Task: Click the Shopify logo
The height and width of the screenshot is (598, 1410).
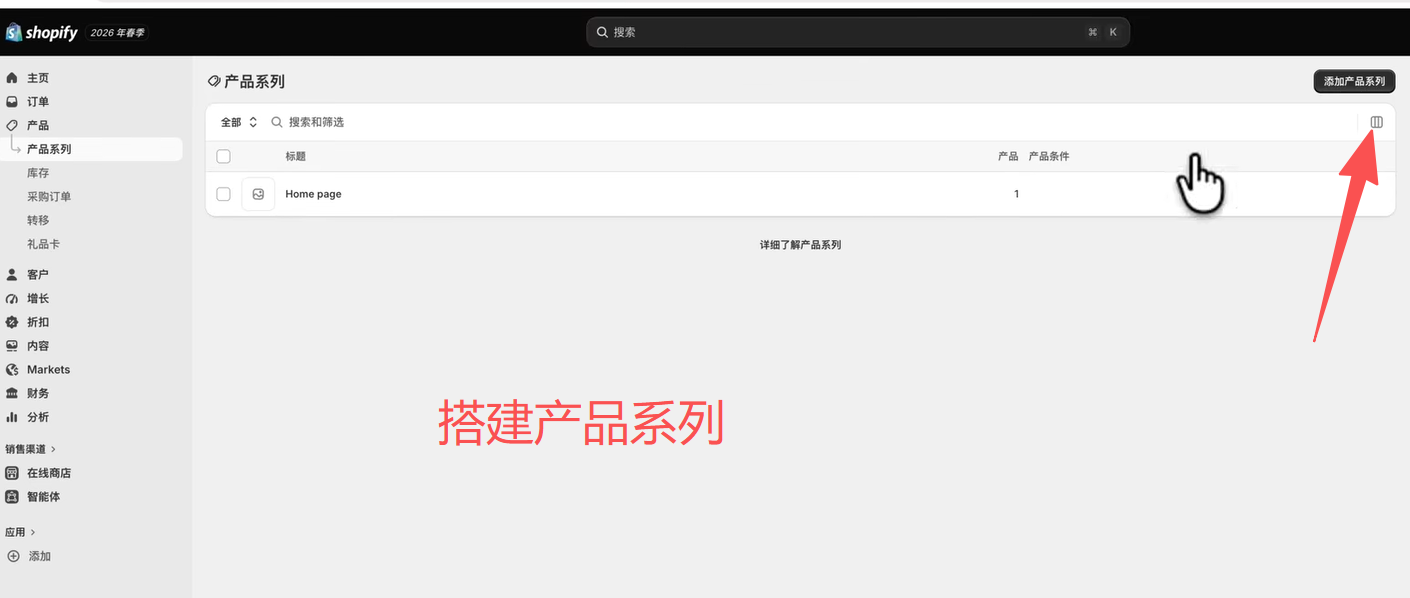Action: (42, 33)
